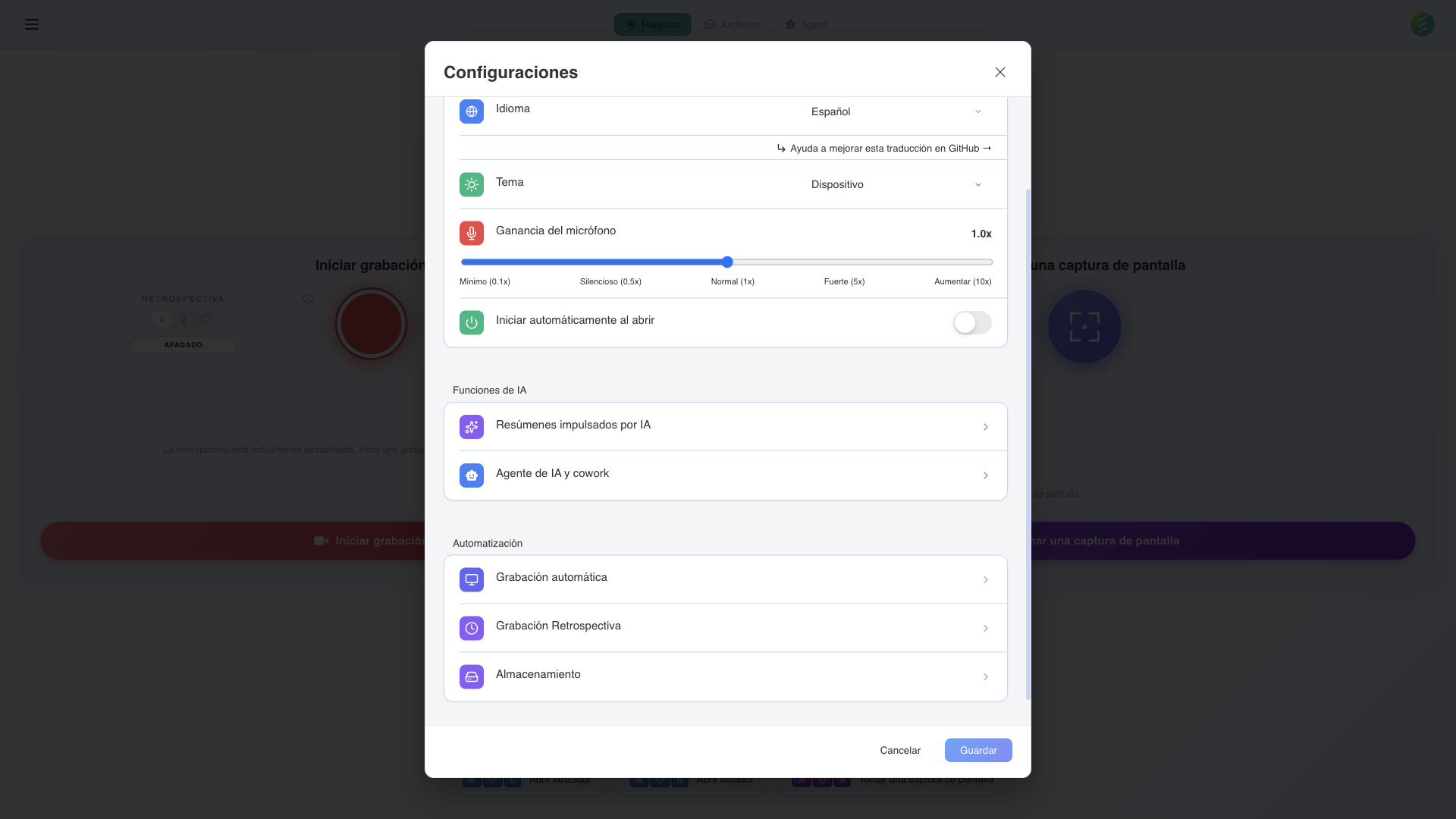Viewport: 1456px width, 819px height.
Task: Select the microphone option in the Retrospectiva segment
Action: 184,319
